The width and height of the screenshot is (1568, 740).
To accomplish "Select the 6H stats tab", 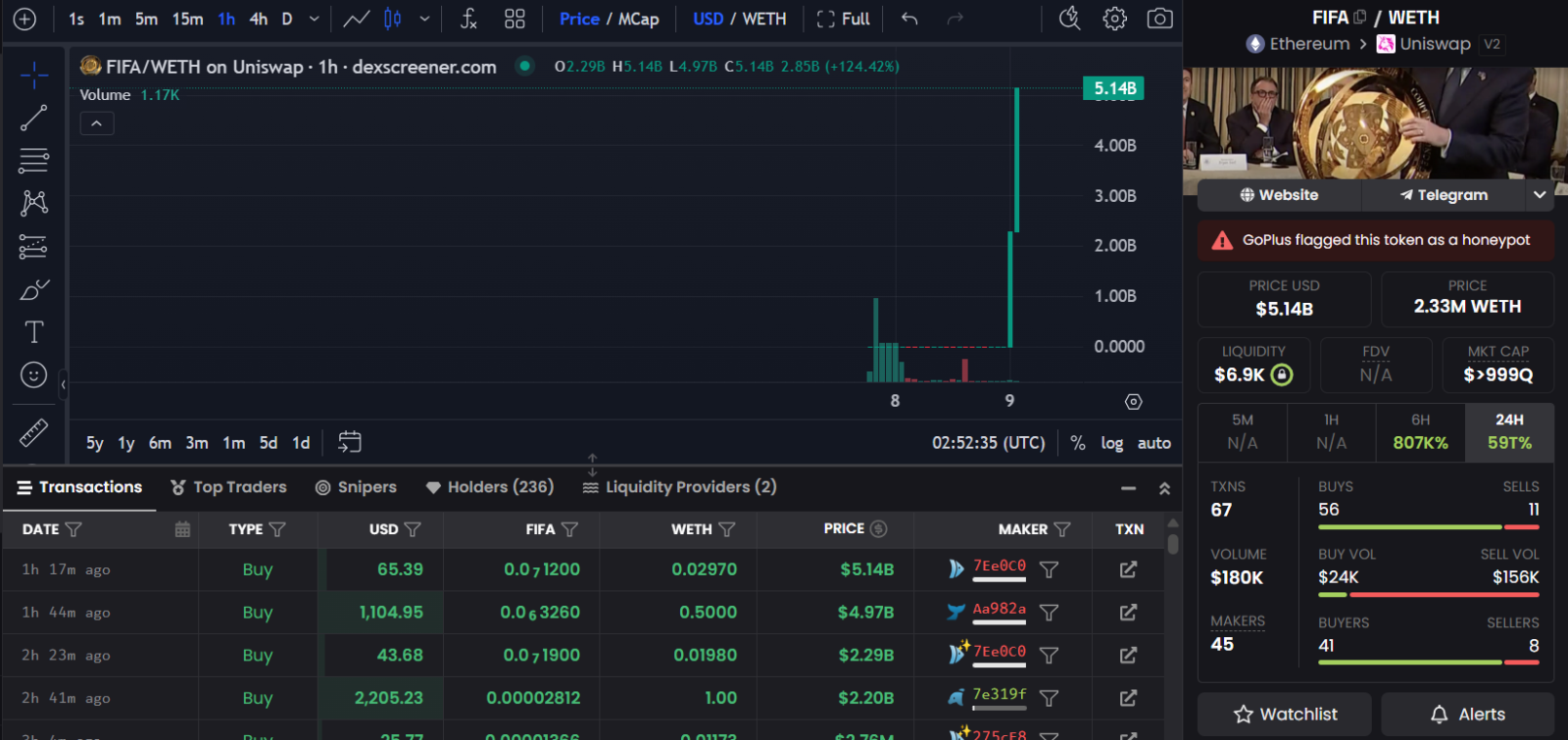I will [1421, 432].
